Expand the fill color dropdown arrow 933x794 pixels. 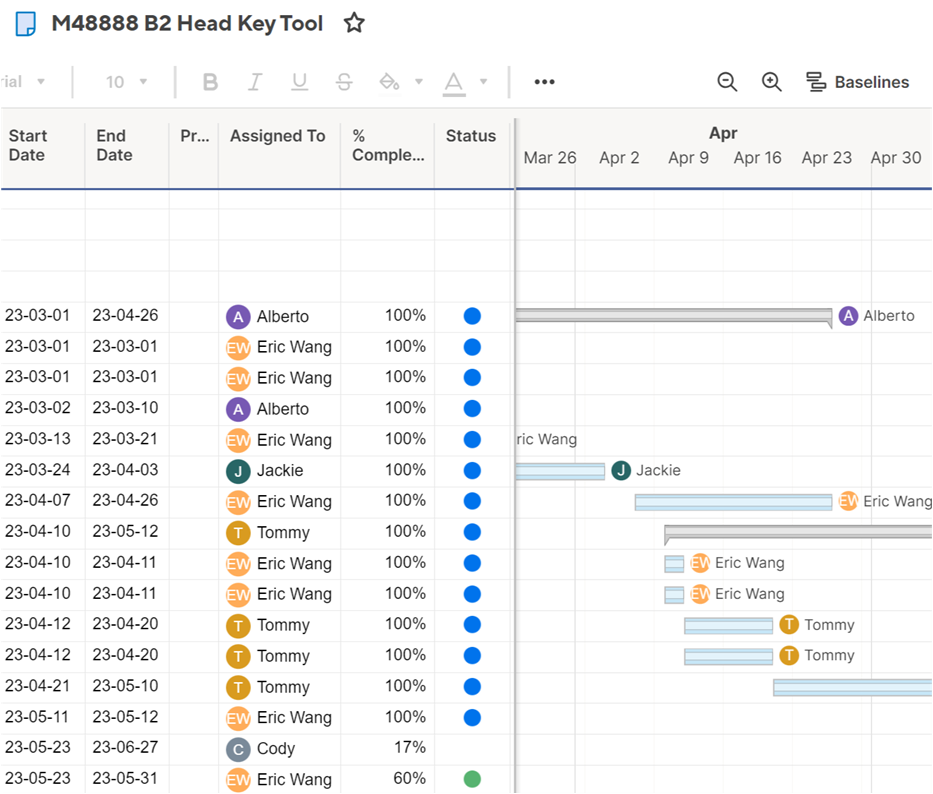419,82
